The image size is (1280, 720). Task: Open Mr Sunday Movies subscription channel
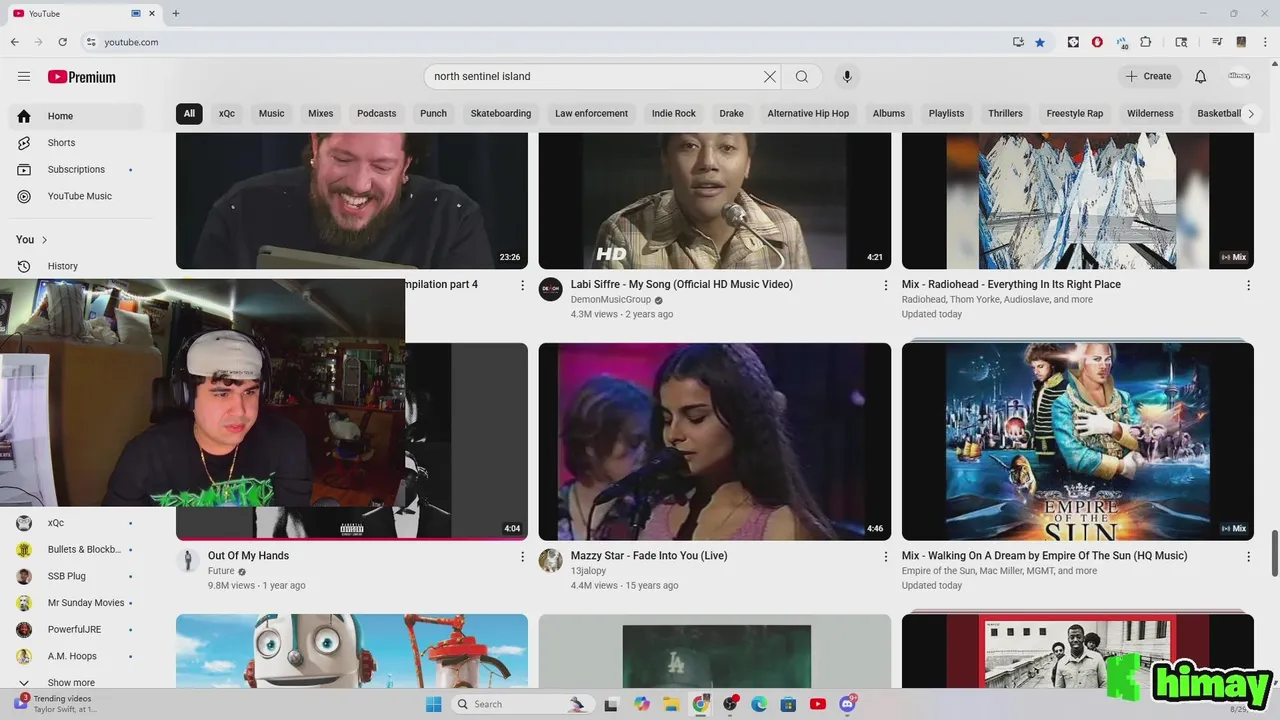pyautogui.click(x=76, y=603)
